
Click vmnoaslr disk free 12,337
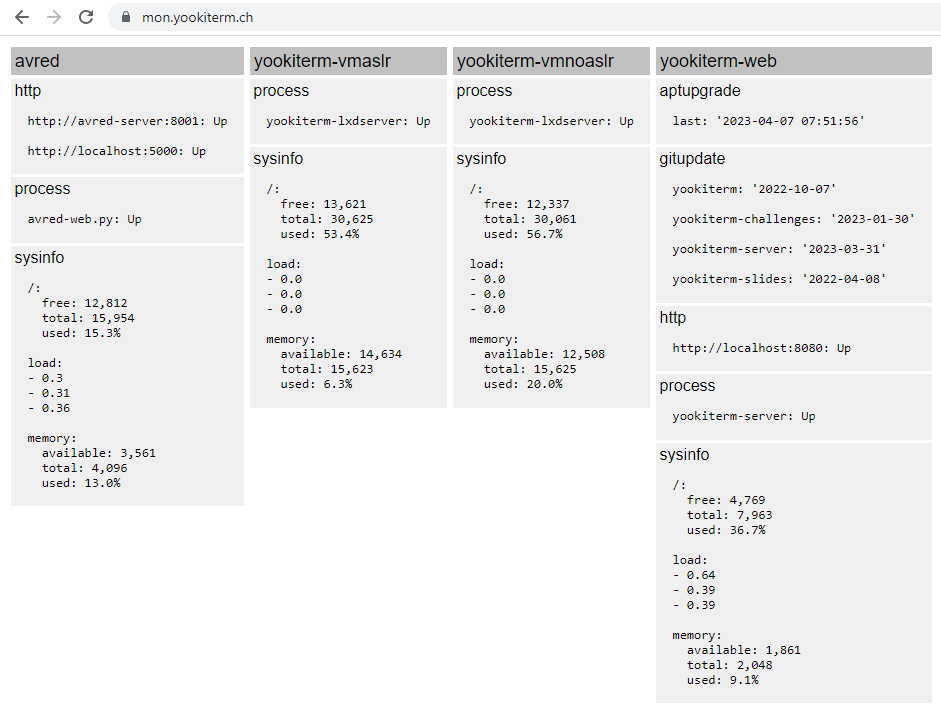pyautogui.click(x=526, y=204)
